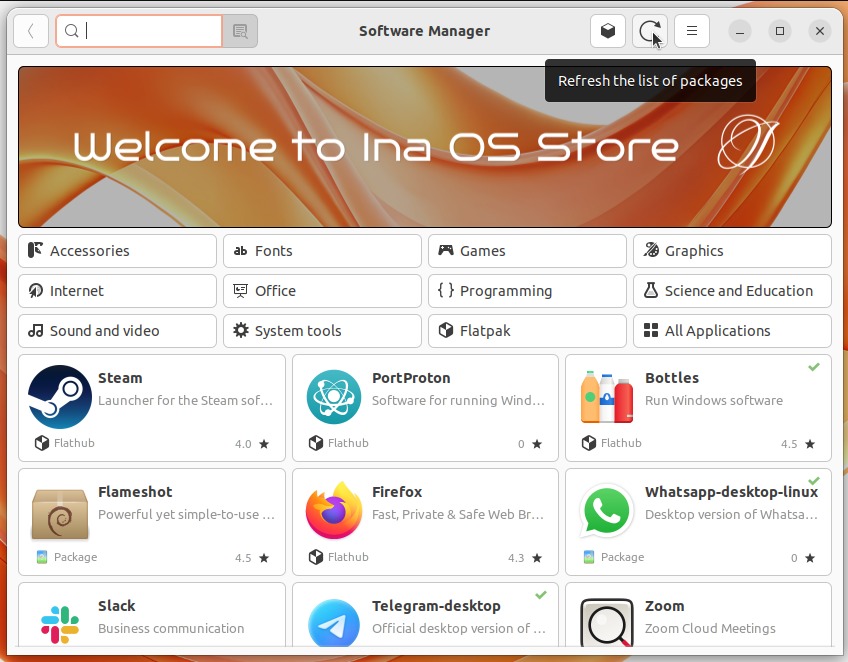Image resolution: width=848 pixels, height=662 pixels.
Task: Select the Zoom title text
Action: [x=665, y=606]
